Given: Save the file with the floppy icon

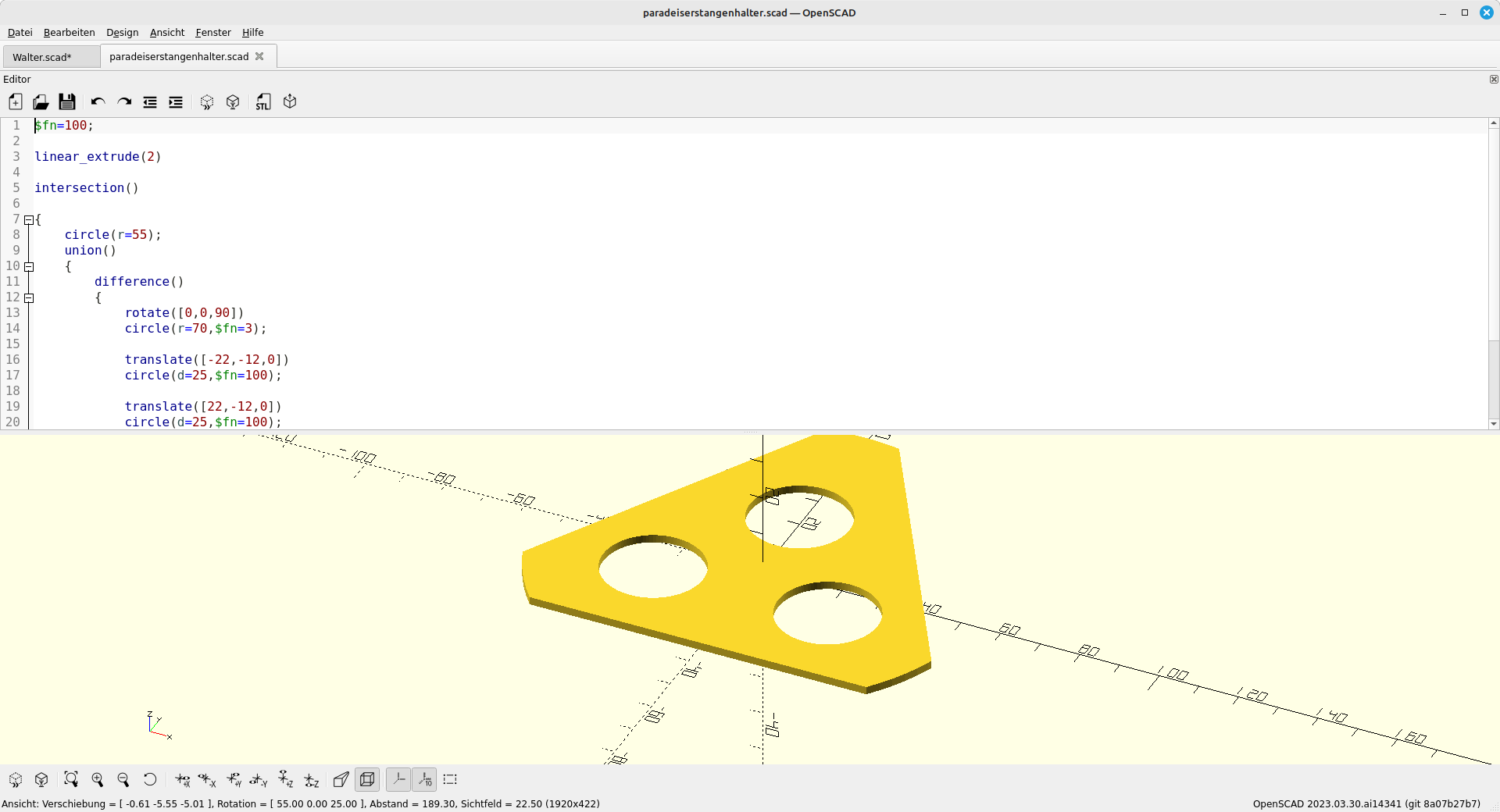Looking at the screenshot, I should [67, 102].
